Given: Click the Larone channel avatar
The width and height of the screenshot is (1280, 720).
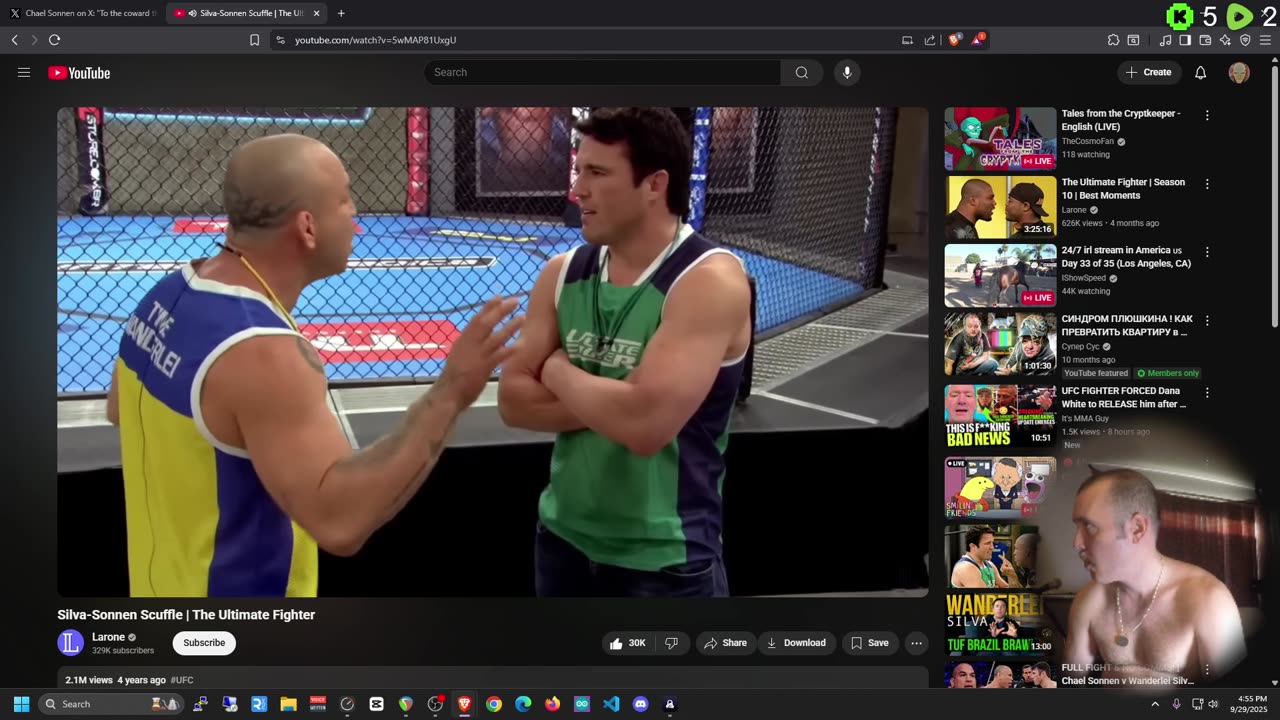Looking at the screenshot, I should (x=70, y=643).
